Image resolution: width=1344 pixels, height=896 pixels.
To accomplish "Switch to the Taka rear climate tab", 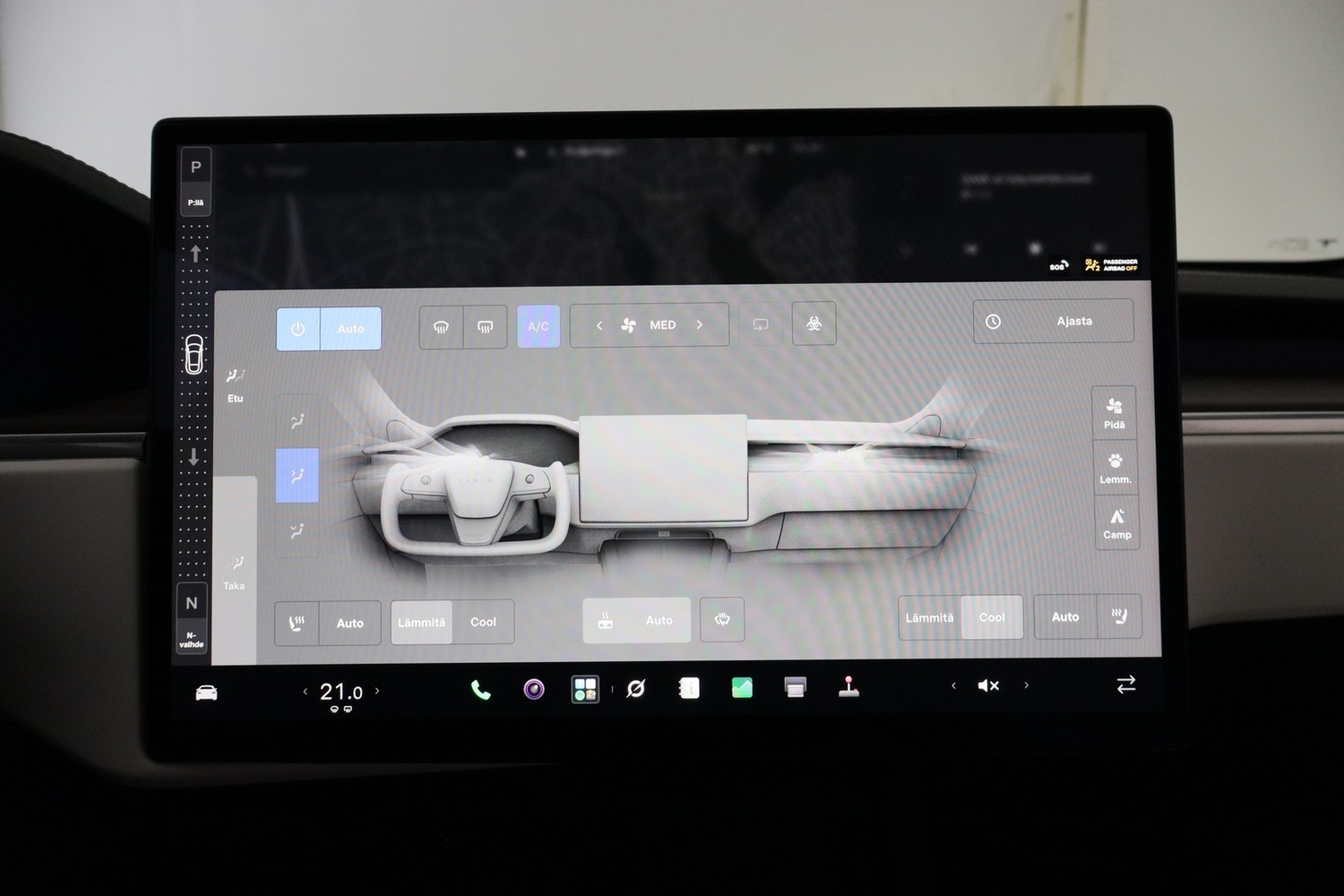I will (235, 573).
